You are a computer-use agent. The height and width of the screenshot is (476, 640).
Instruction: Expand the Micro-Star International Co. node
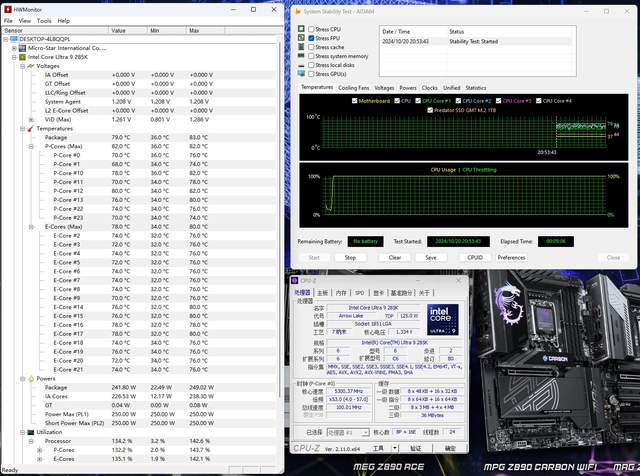[x=14, y=48]
